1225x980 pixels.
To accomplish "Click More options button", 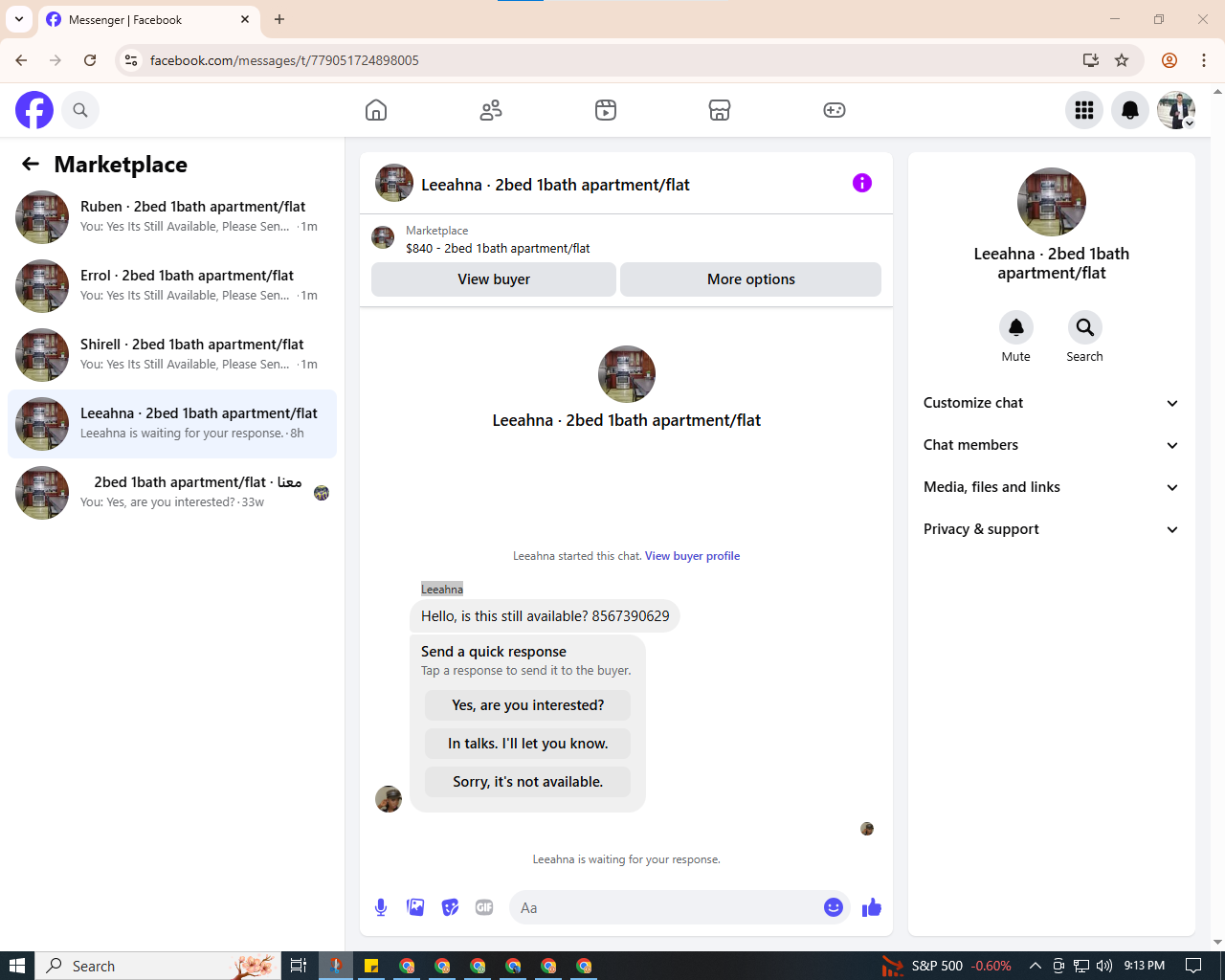I will (751, 279).
